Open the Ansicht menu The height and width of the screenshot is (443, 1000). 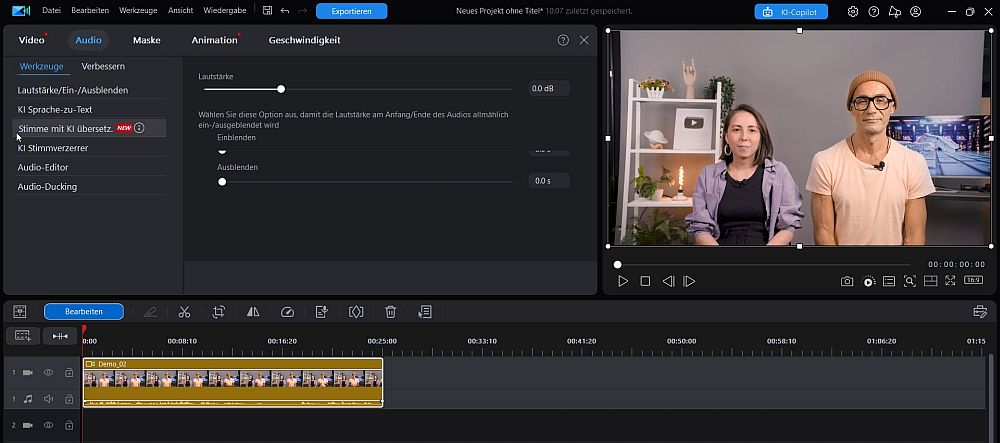click(x=180, y=11)
